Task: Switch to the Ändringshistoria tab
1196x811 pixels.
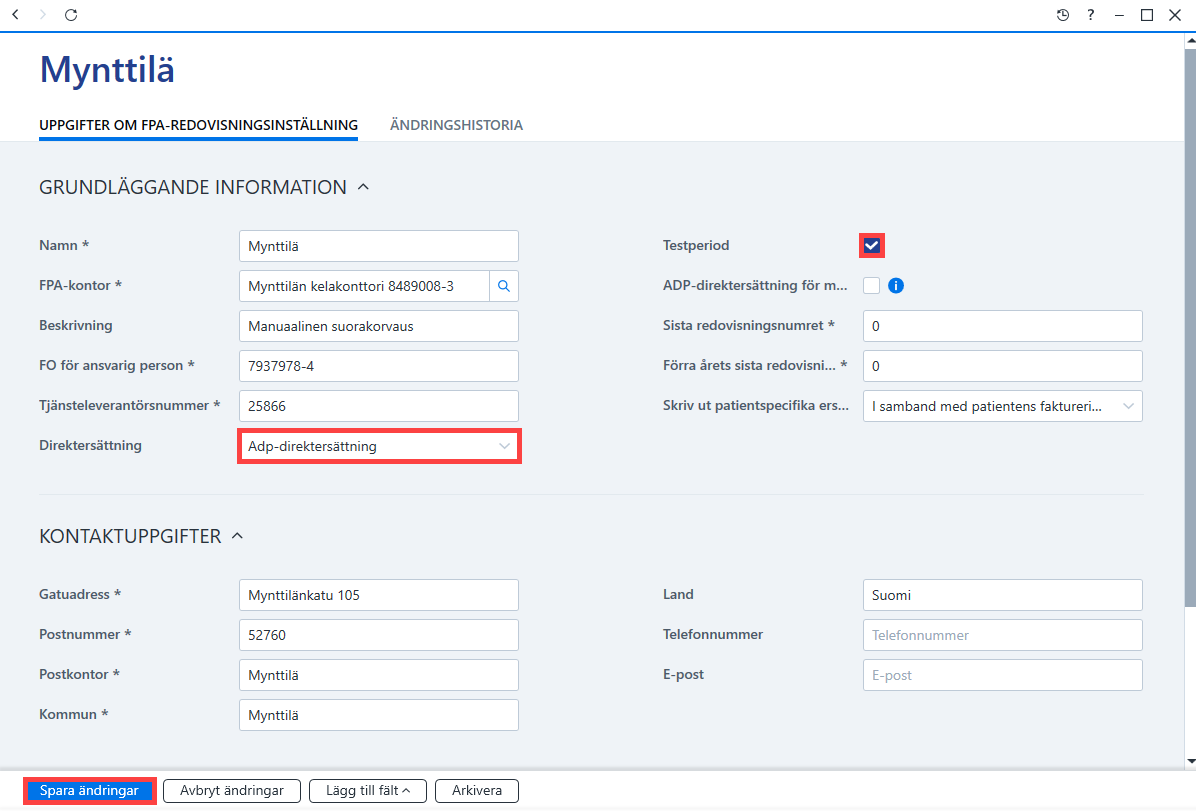Action: click(456, 125)
